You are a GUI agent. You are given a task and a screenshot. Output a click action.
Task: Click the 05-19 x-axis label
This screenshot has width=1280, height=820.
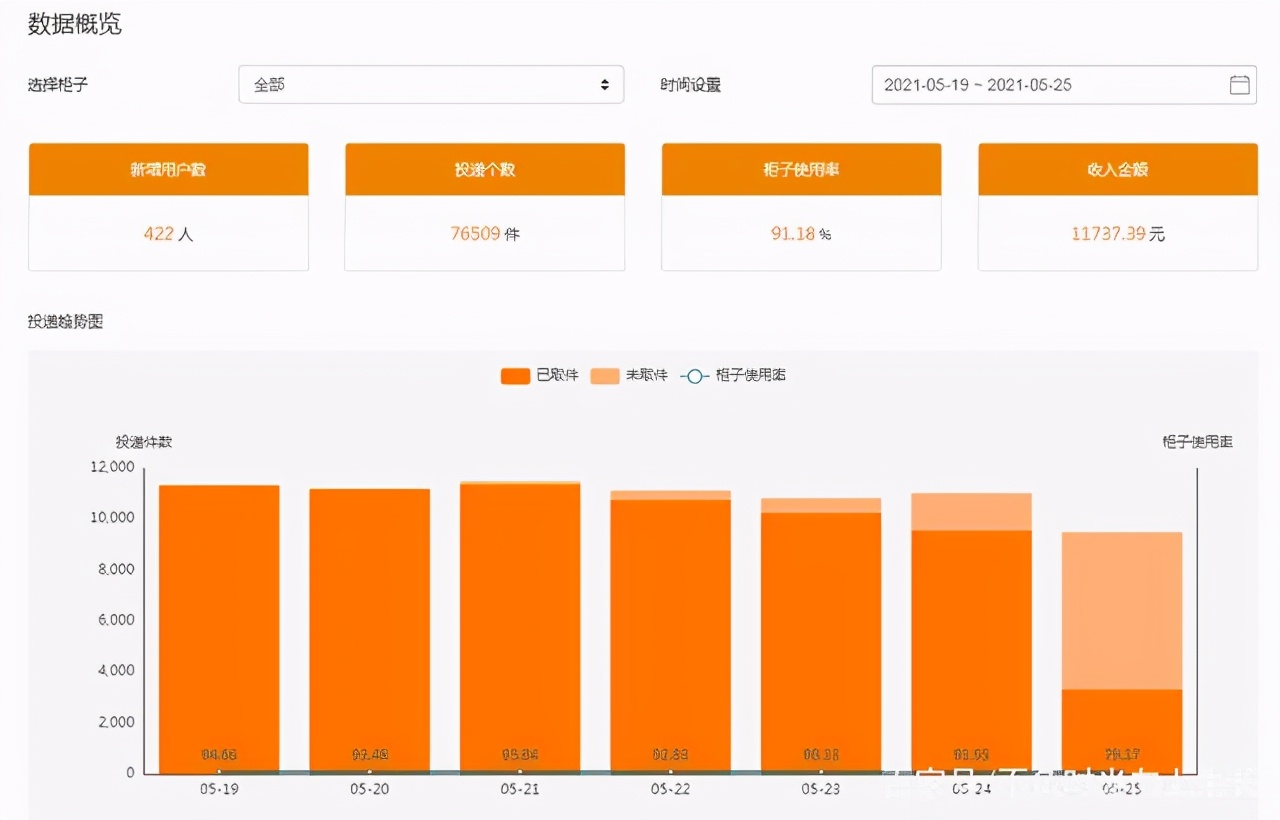click(x=219, y=789)
